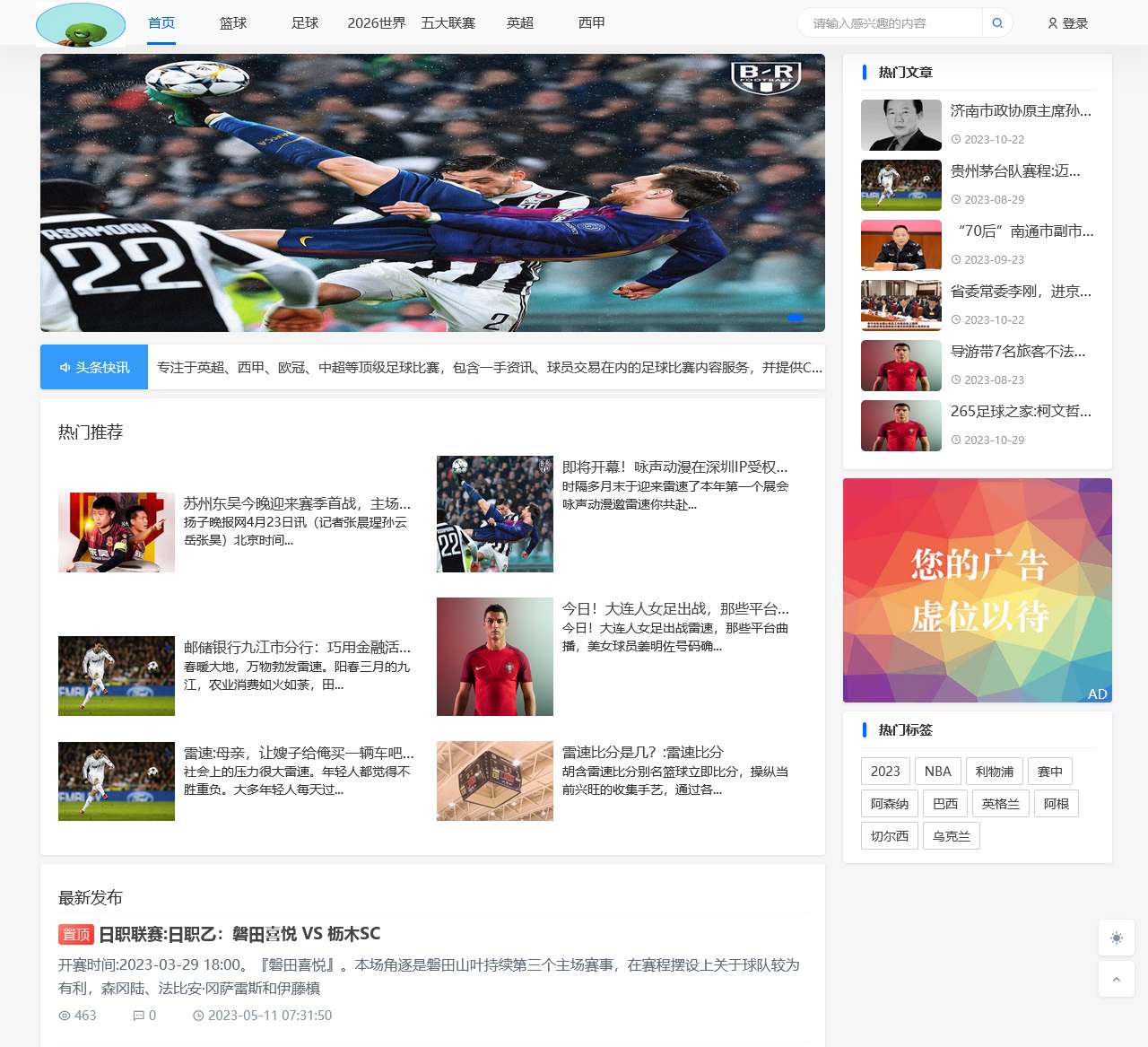Select the 巴西 tag
The height and width of the screenshot is (1047, 1148).
pyautogui.click(x=945, y=804)
